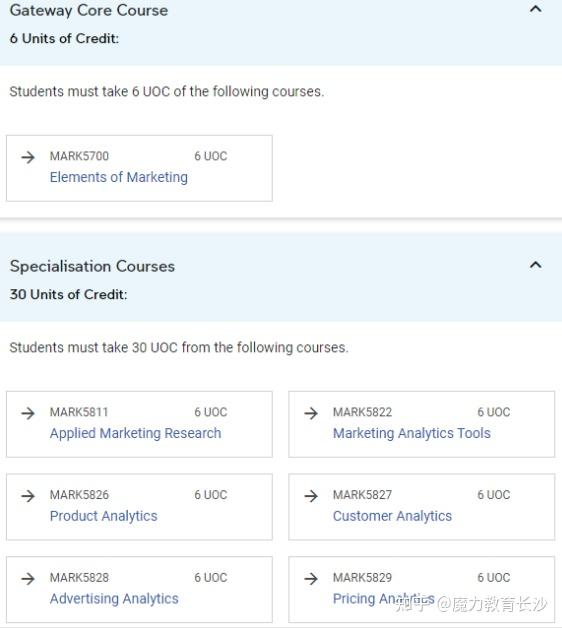Open the Pricing Analytics course link
562x628 pixels.
[383, 599]
